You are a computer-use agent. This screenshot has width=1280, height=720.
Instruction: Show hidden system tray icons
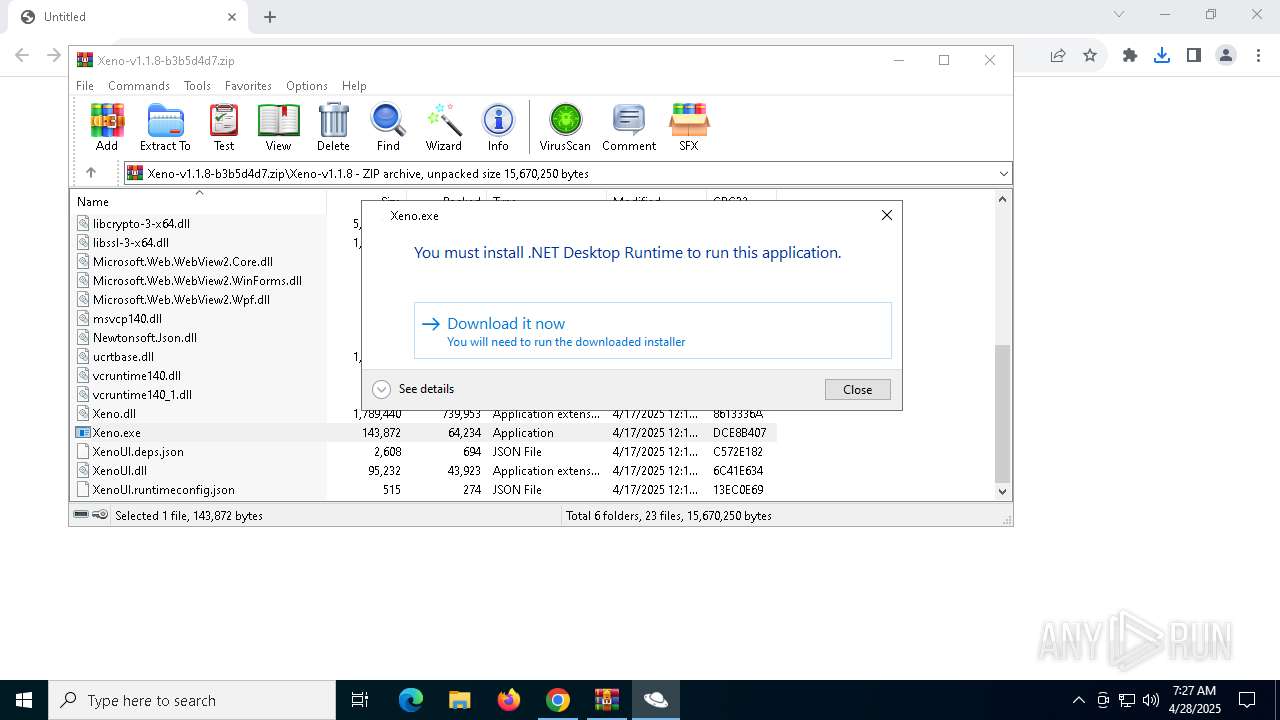click(x=1078, y=700)
